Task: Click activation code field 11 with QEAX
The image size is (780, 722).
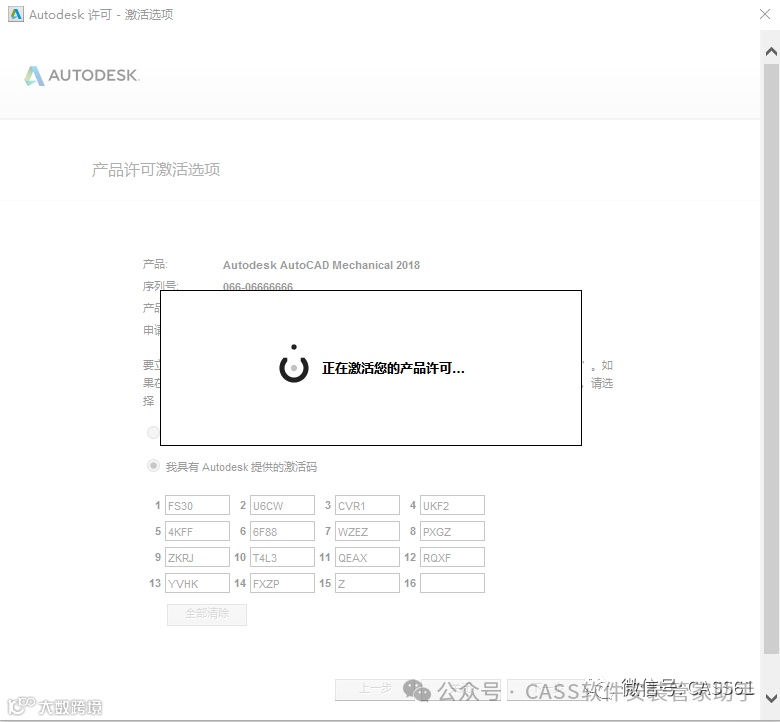Action: click(x=367, y=557)
